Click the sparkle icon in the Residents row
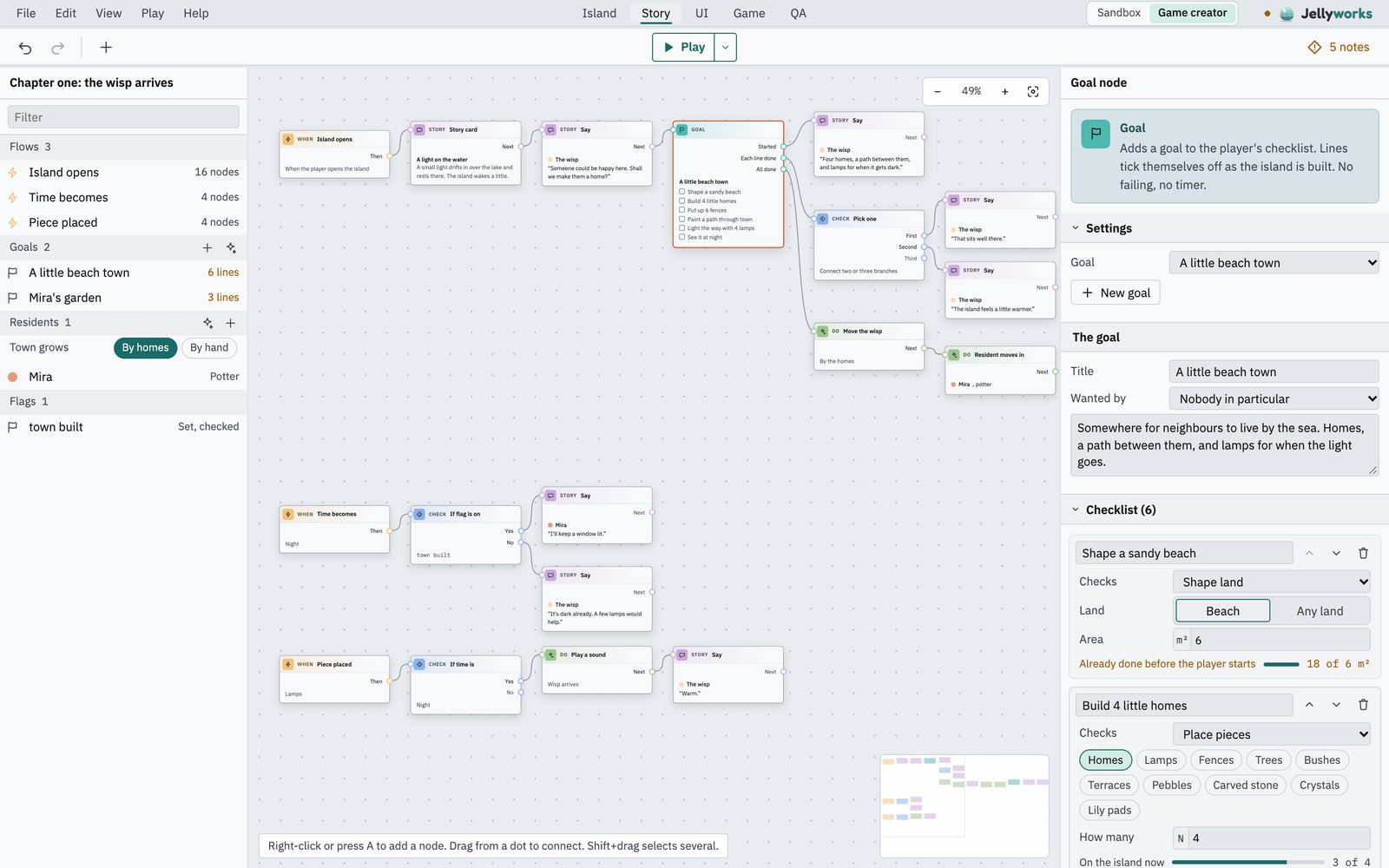Image resolution: width=1389 pixels, height=868 pixels. (207, 323)
